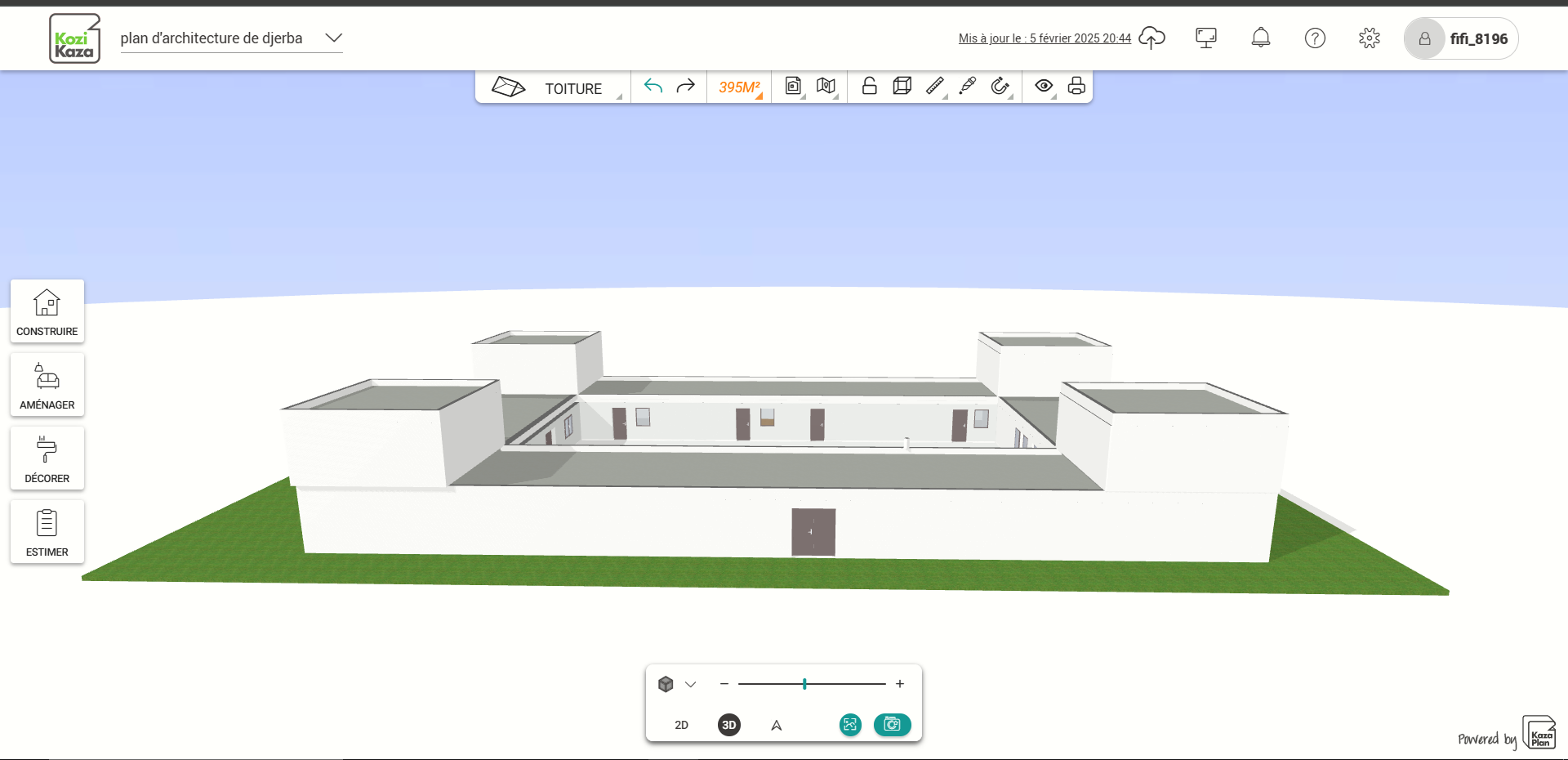The width and height of the screenshot is (1568, 760).
Task: Expand the project name dropdown chevron
Action: [333, 38]
